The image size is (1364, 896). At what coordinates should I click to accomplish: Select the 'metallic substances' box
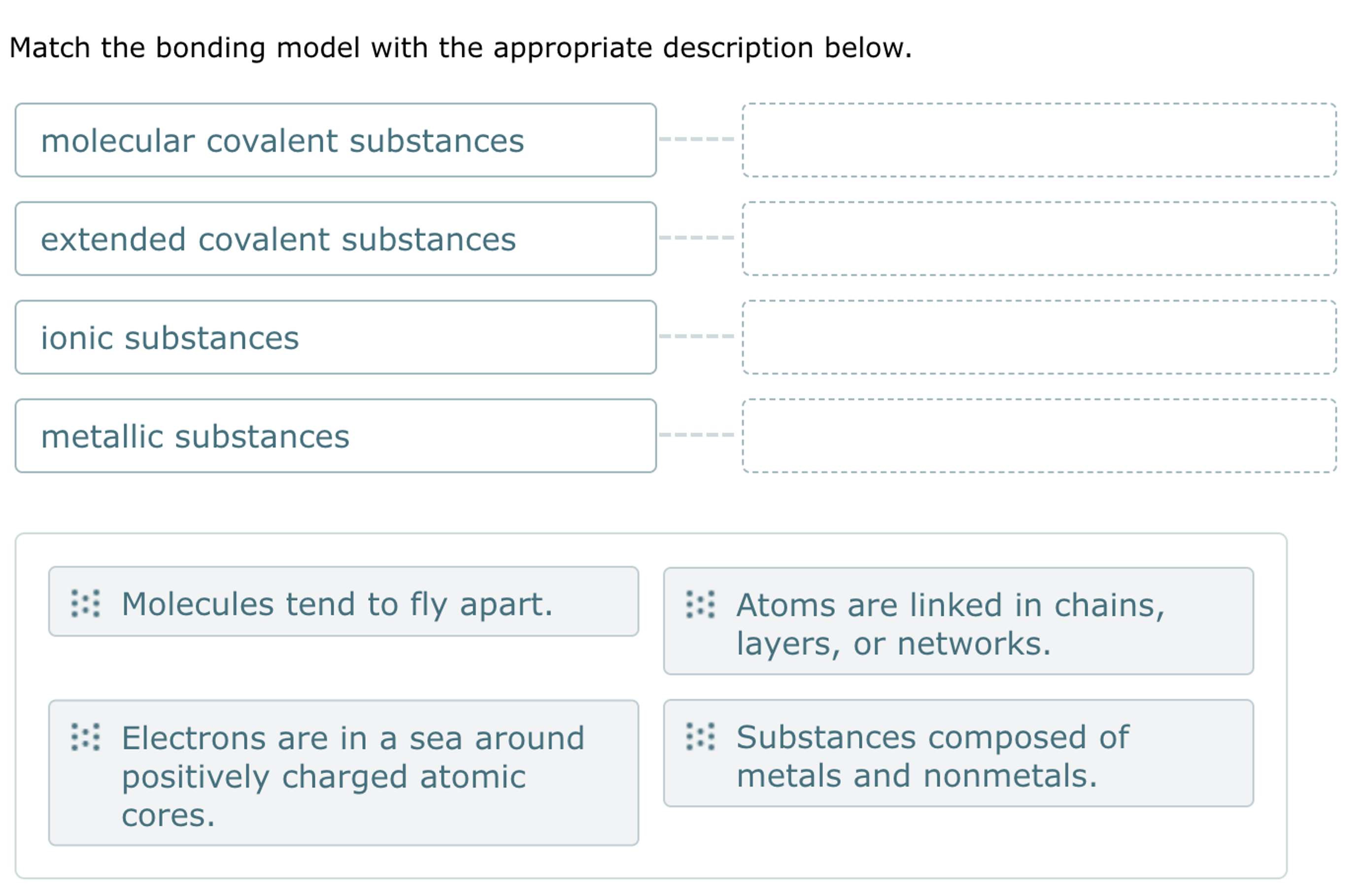point(338,436)
